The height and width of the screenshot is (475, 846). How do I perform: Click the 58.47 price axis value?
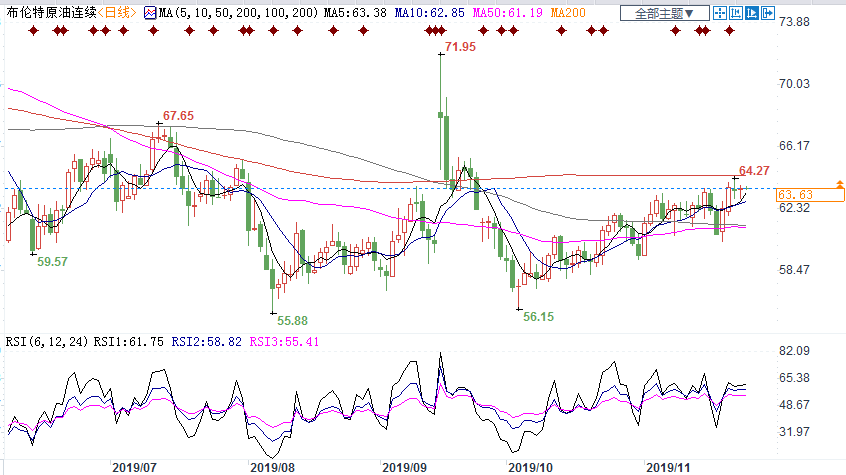[794, 269]
